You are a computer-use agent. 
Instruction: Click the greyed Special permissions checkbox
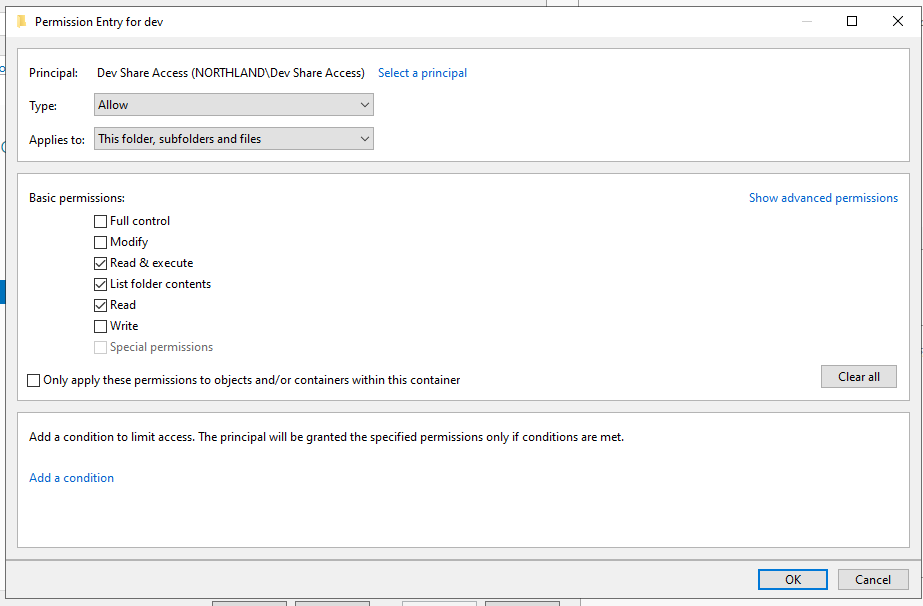point(100,347)
